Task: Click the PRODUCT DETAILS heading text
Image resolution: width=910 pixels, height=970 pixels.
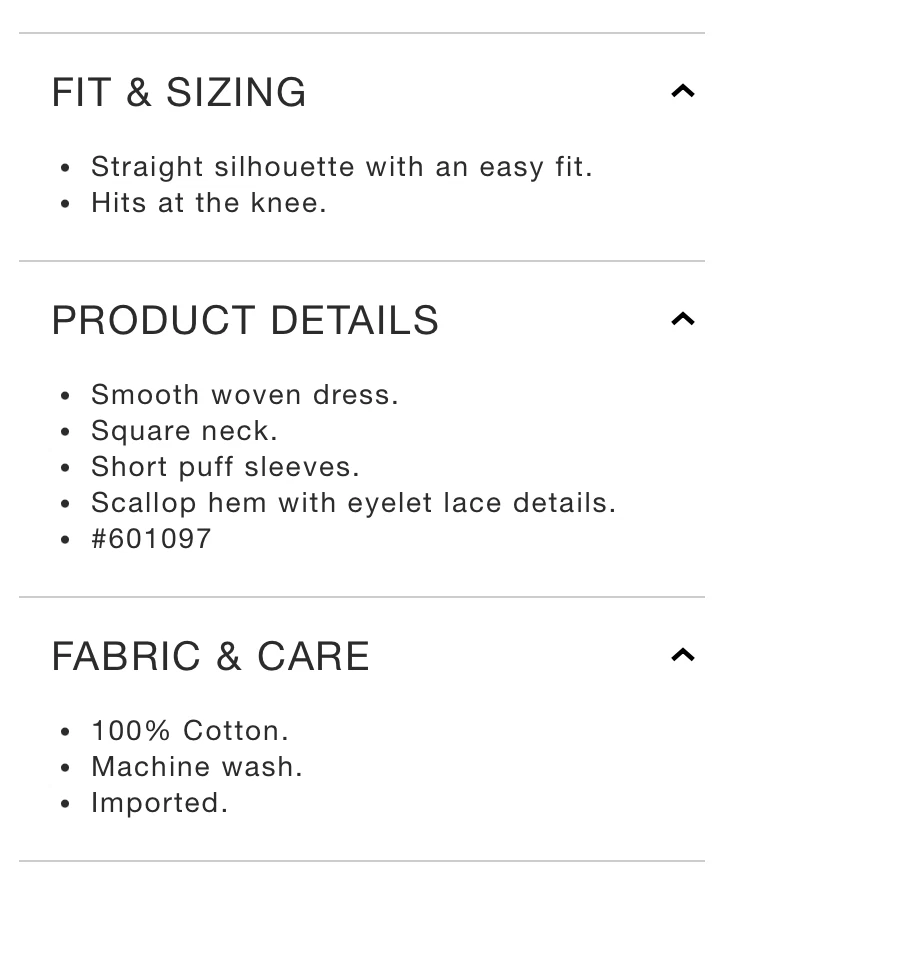Action: (x=245, y=321)
